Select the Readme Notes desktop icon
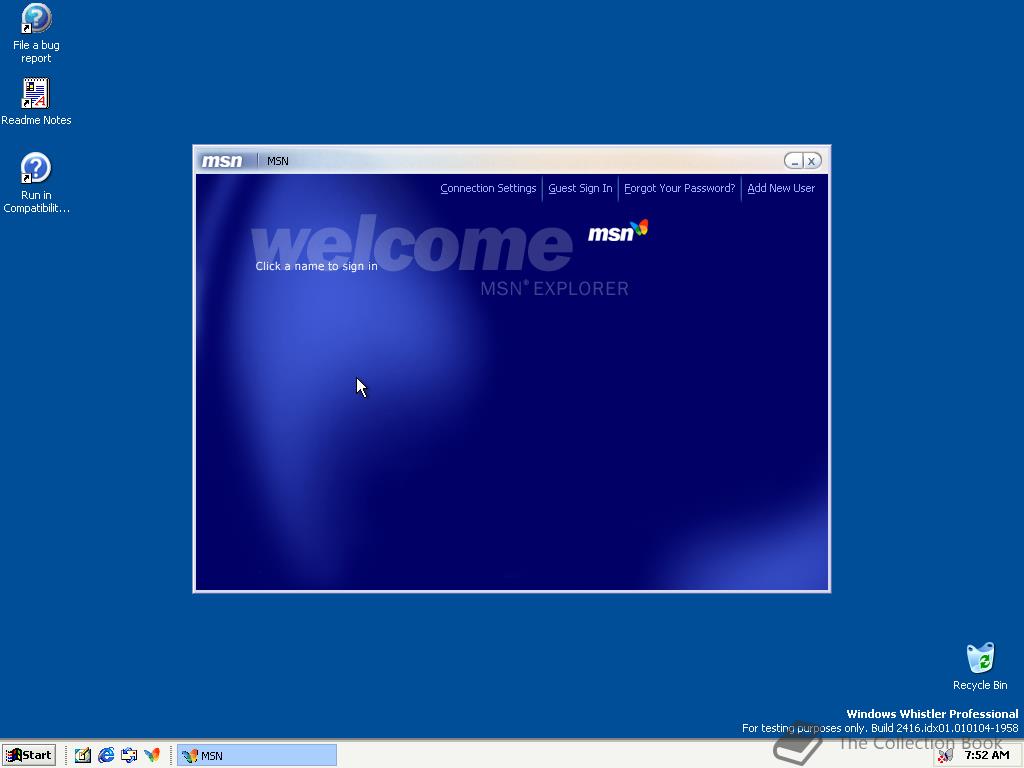This screenshot has width=1024, height=768. click(36, 102)
